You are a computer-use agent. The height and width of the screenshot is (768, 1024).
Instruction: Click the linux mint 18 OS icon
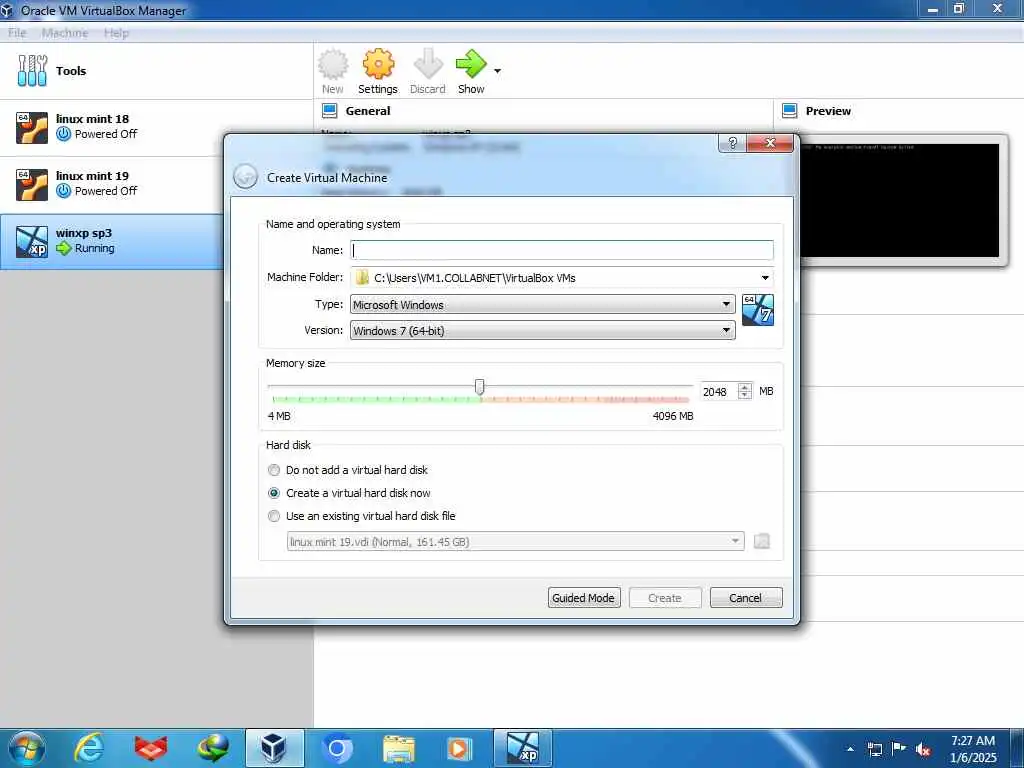(x=31, y=127)
